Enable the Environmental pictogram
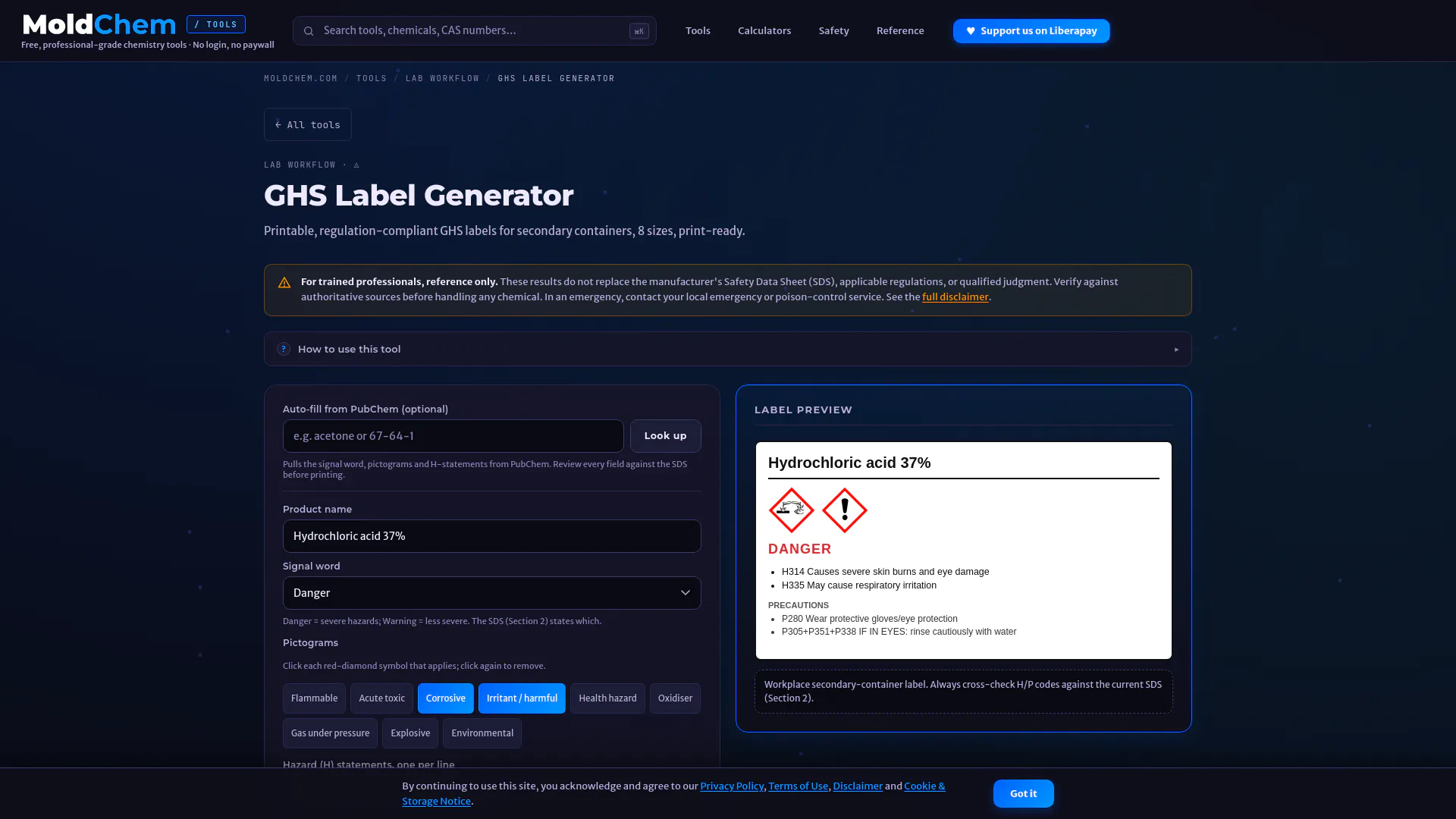This screenshot has height=819, width=1456. [x=482, y=733]
